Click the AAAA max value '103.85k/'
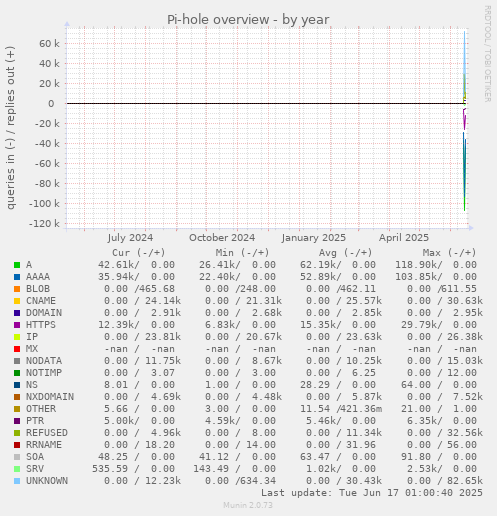 coord(419,277)
